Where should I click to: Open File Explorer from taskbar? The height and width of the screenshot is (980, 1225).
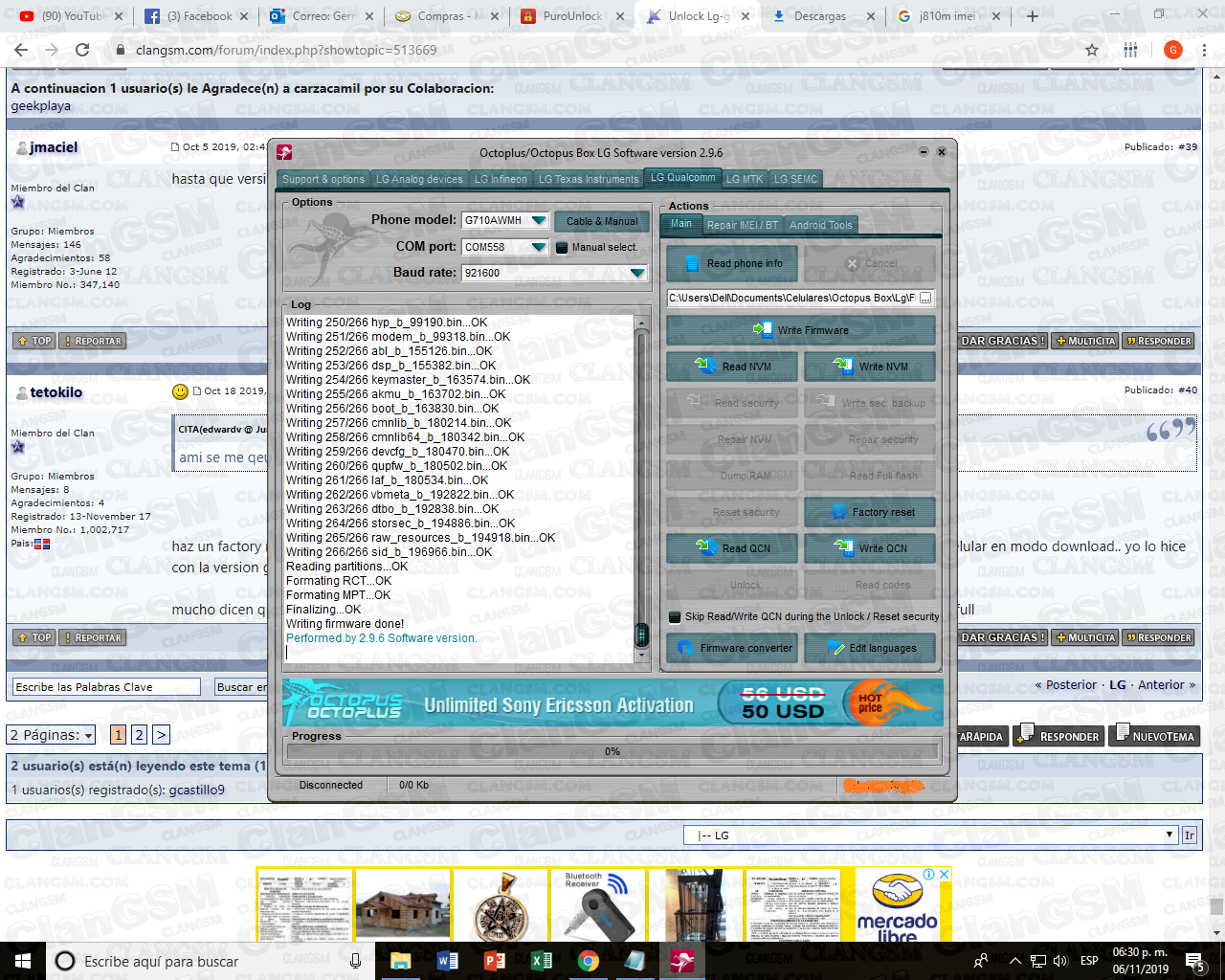[x=400, y=961]
